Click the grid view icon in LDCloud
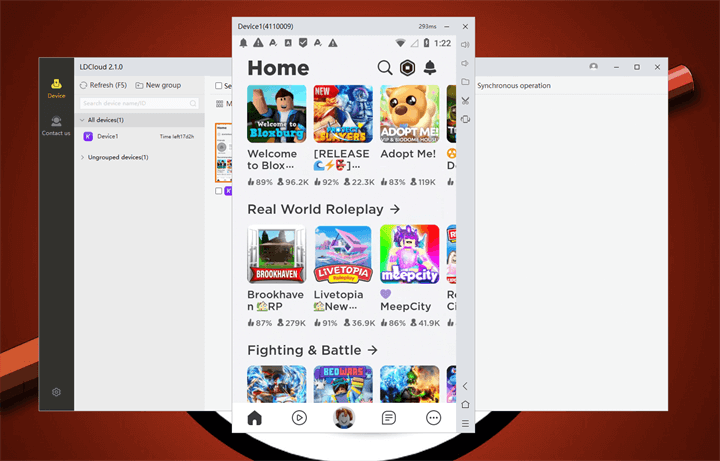 tap(219, 104)
